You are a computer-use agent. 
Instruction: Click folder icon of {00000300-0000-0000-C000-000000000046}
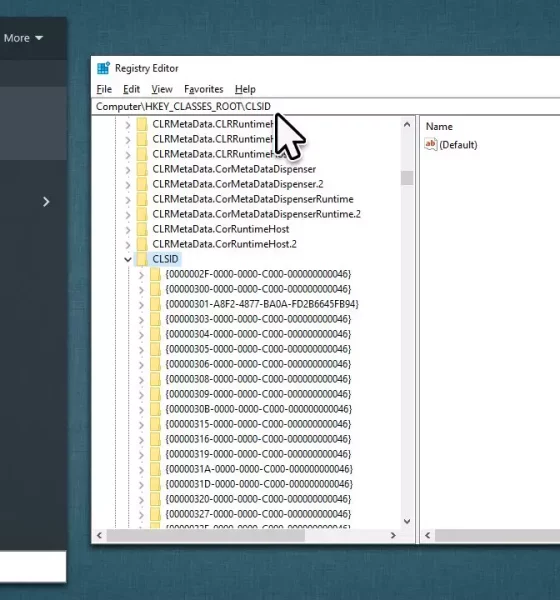(x=155, y=289)
